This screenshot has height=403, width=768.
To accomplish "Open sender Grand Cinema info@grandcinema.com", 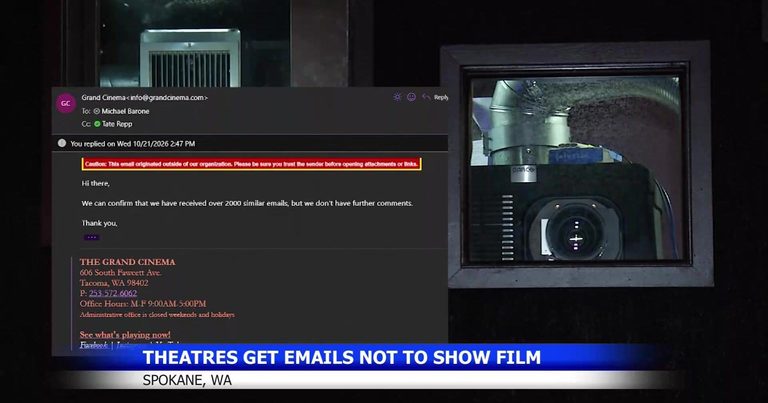I will point(144,97).
